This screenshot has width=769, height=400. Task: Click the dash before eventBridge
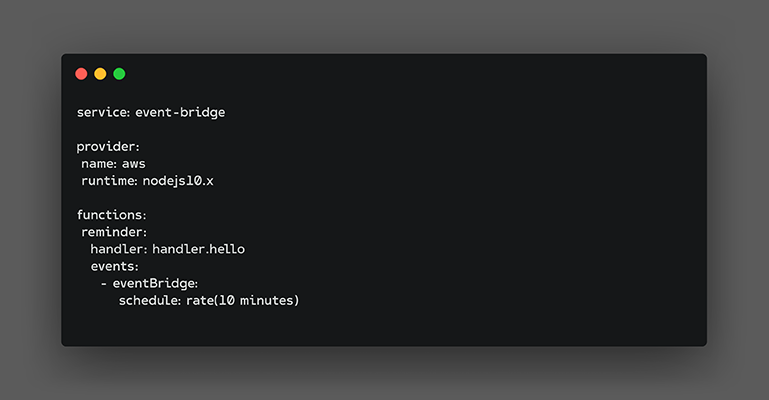[103, 283]
